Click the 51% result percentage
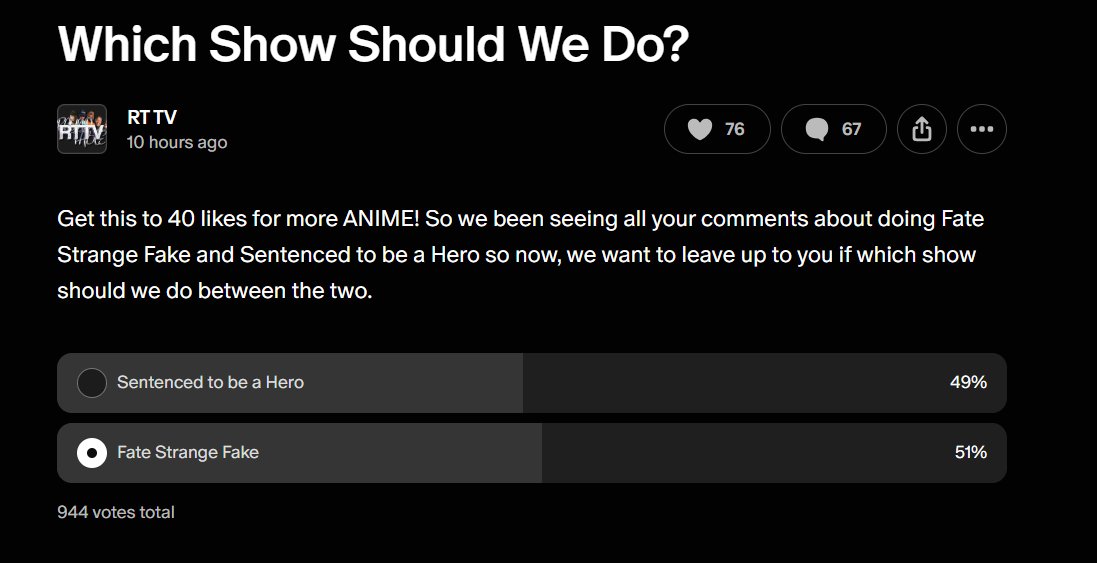This screenshot has width=1097, height=563. point(970,453)
